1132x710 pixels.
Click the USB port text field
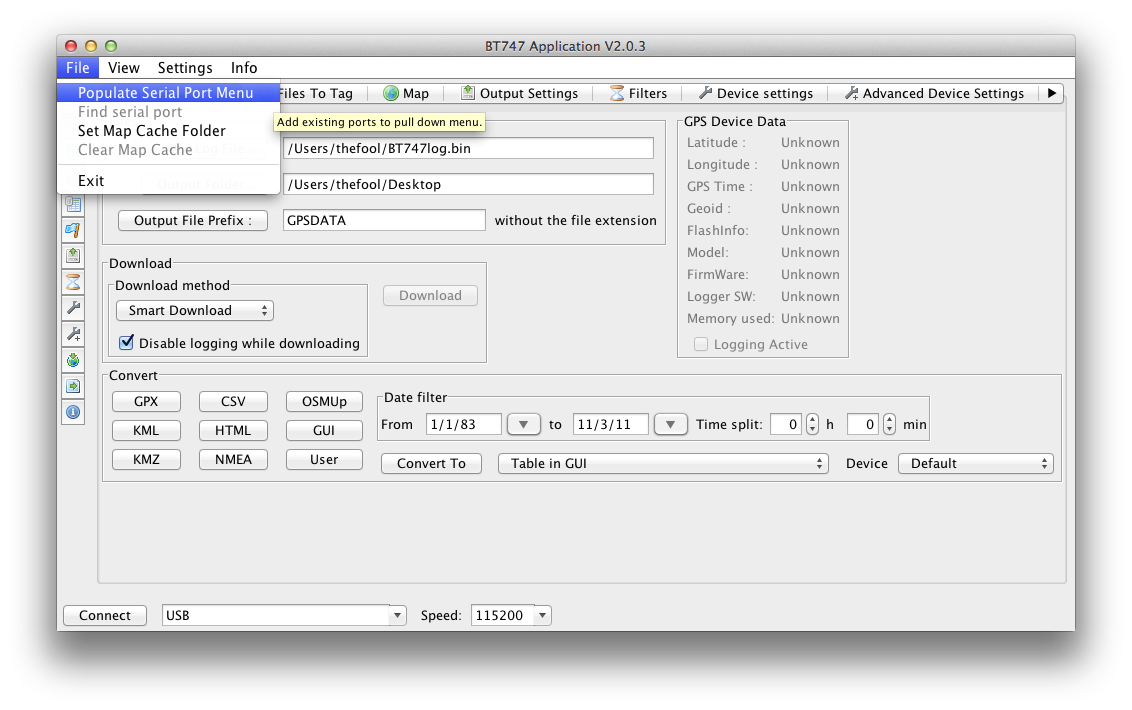276,615
